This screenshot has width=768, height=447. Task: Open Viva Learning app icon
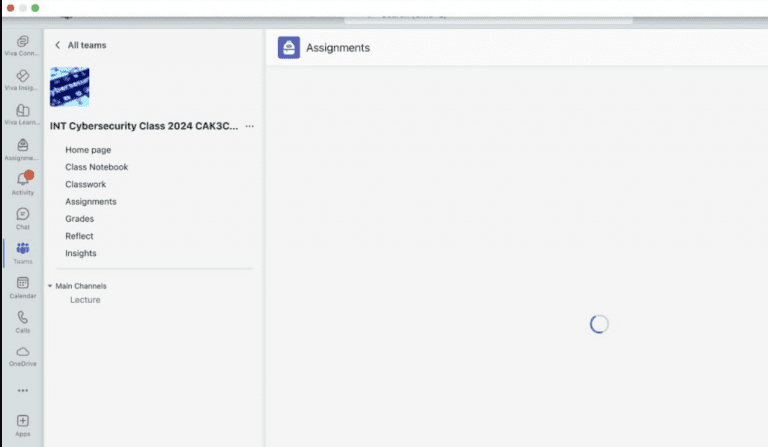tap(22, 111)
